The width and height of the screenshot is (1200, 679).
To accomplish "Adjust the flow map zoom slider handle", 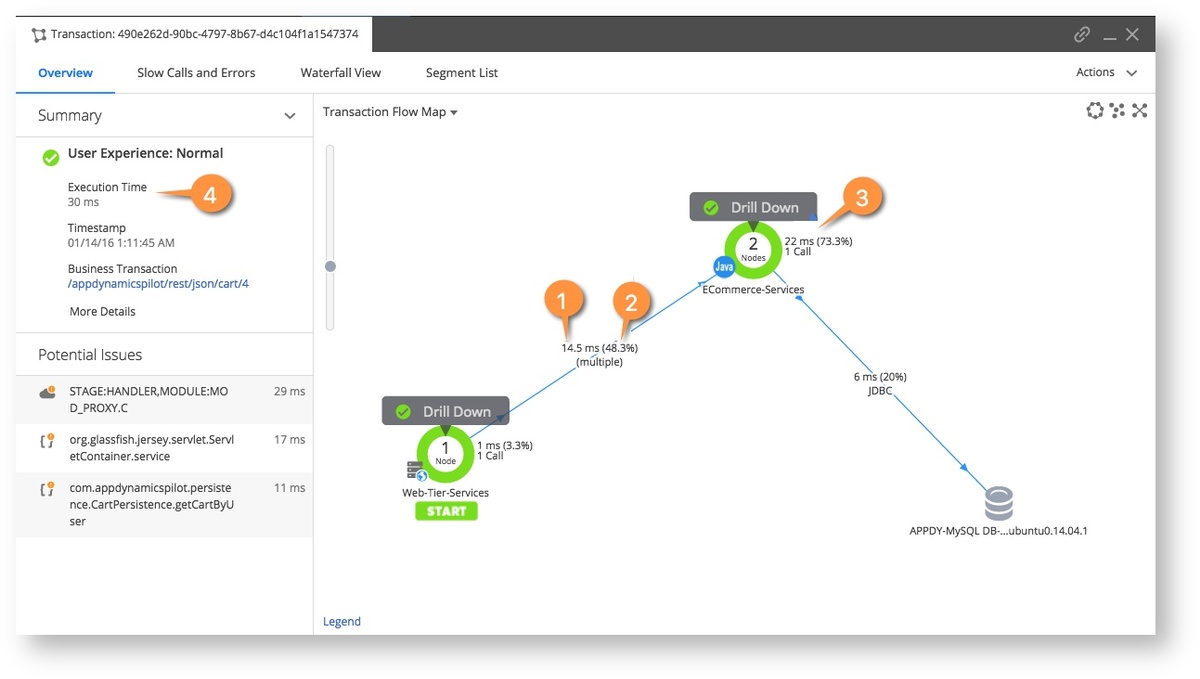I will click(x=331, y=266).
